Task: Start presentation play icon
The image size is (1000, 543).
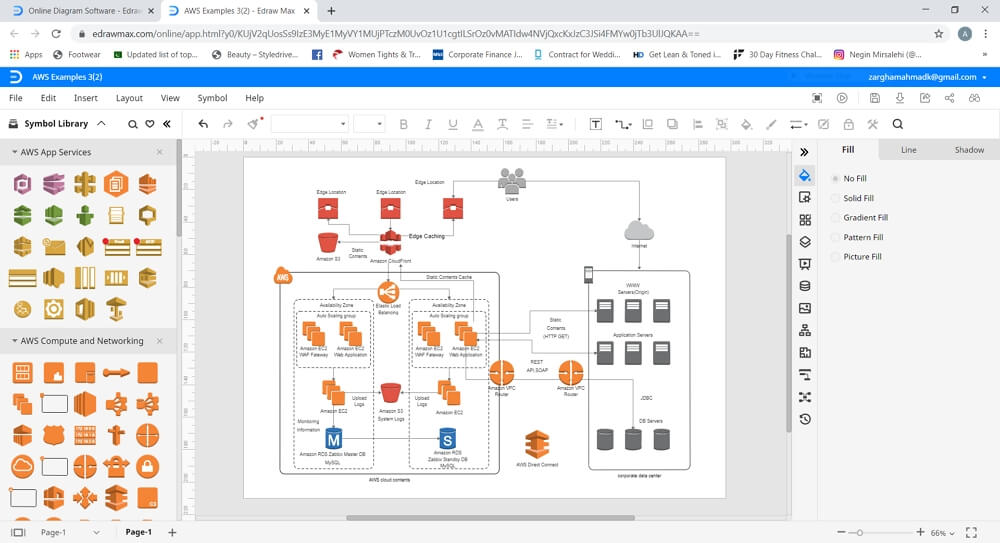Action: click(842, 98)
